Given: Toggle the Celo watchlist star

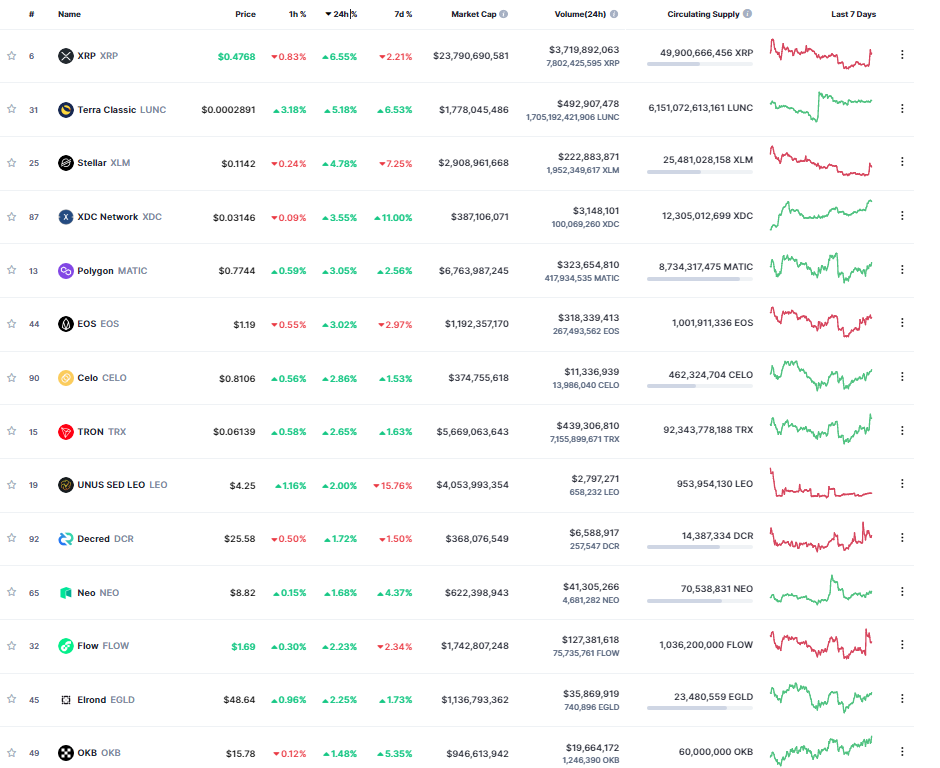Looking at the screenshot, I should (x=11, y=377).
